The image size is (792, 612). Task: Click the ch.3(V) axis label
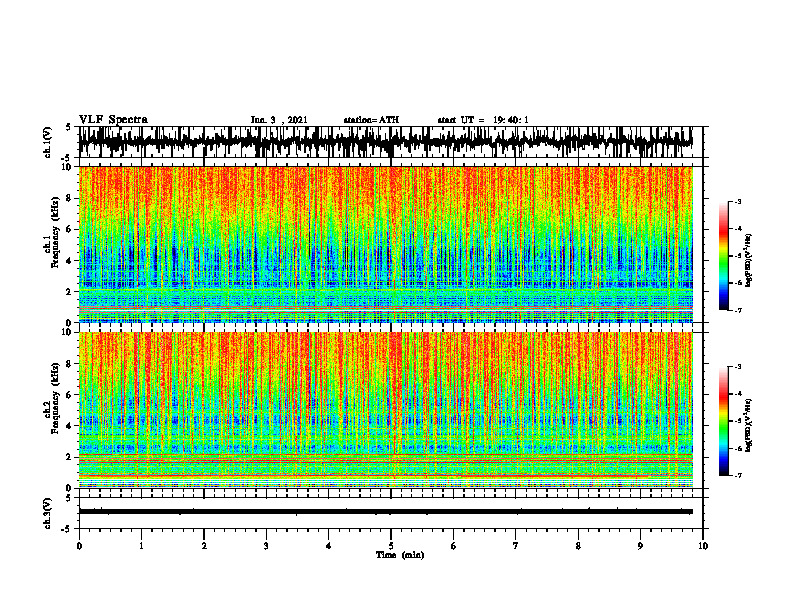[48, 513]
